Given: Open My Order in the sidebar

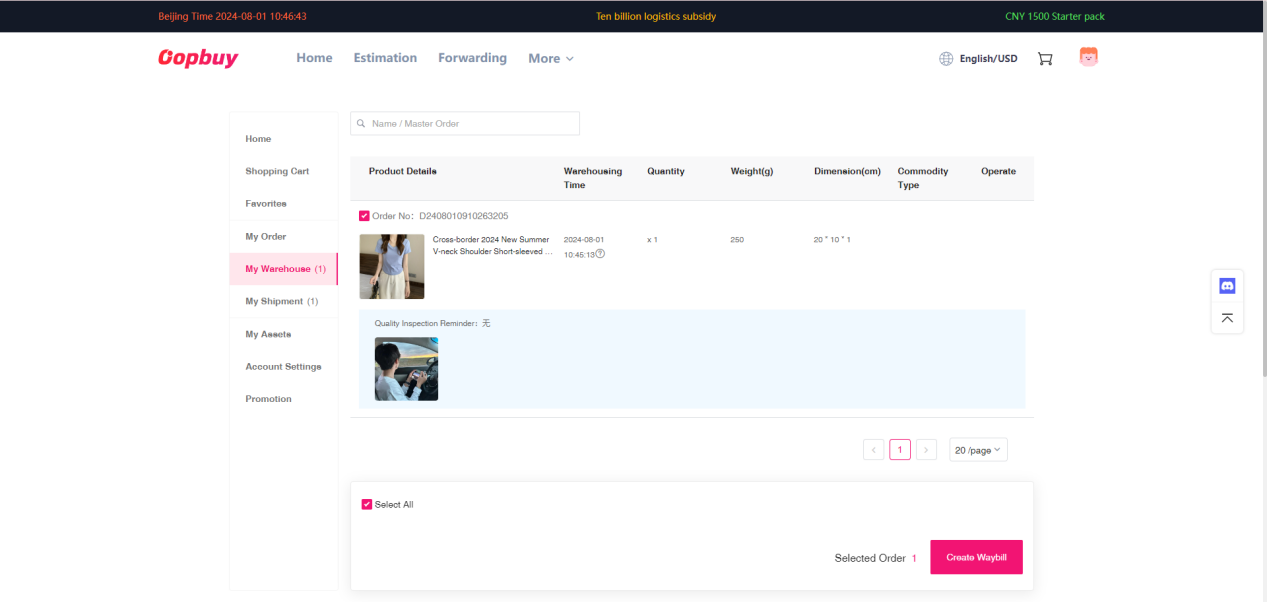Looking at the screenshot, I should 266,236.
